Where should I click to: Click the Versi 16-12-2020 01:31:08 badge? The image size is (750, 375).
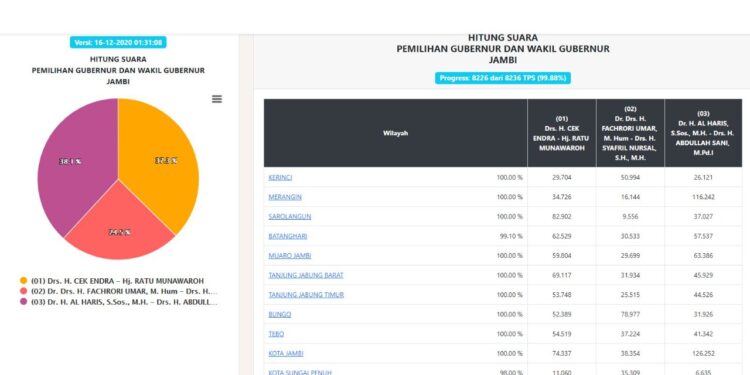tap(118, 43)
